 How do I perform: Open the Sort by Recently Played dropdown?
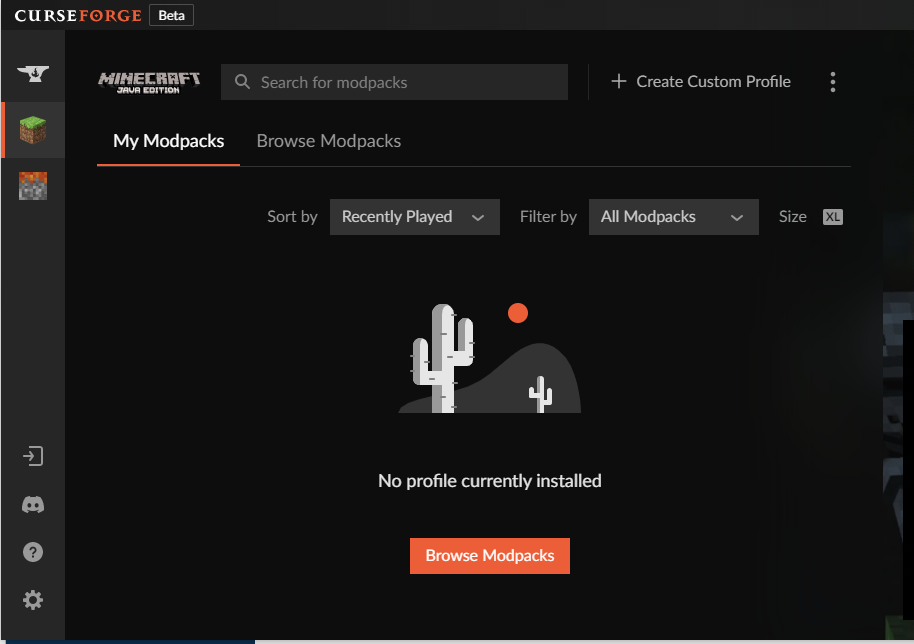pos(414,216)
